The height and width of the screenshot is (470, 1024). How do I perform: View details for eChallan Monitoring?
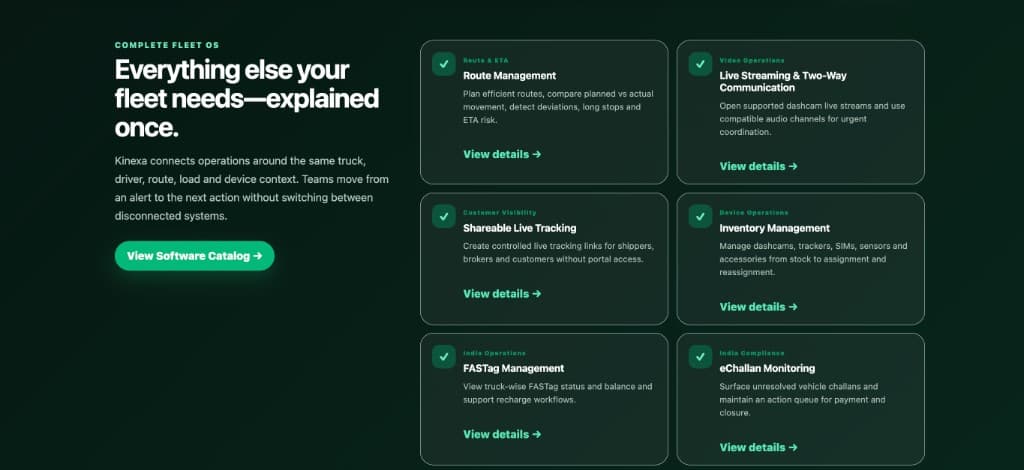click(x=759, y=447)
